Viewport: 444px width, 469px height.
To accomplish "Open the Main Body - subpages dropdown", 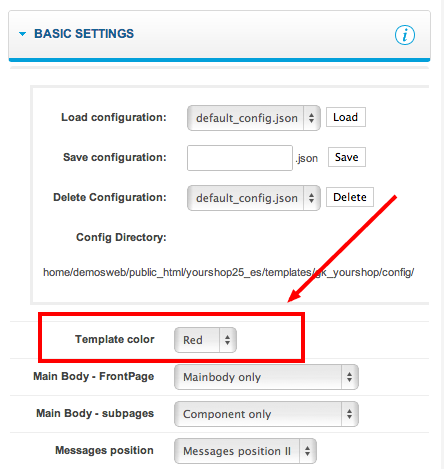I will tap(266, 414).
